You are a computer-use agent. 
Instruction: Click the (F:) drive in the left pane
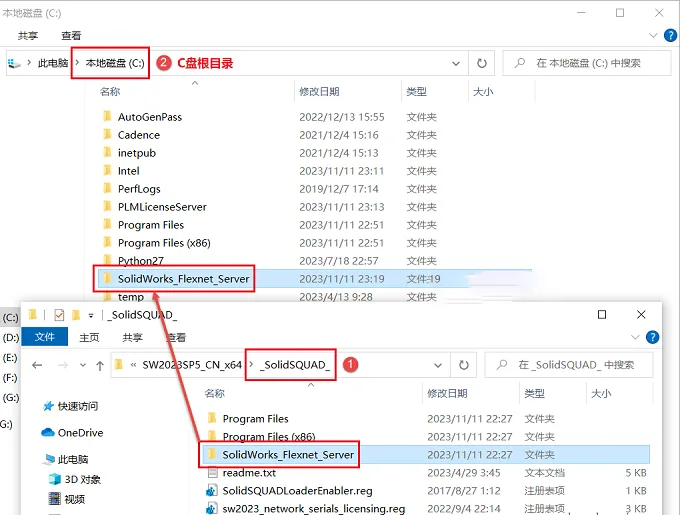[x=10, y=378]
